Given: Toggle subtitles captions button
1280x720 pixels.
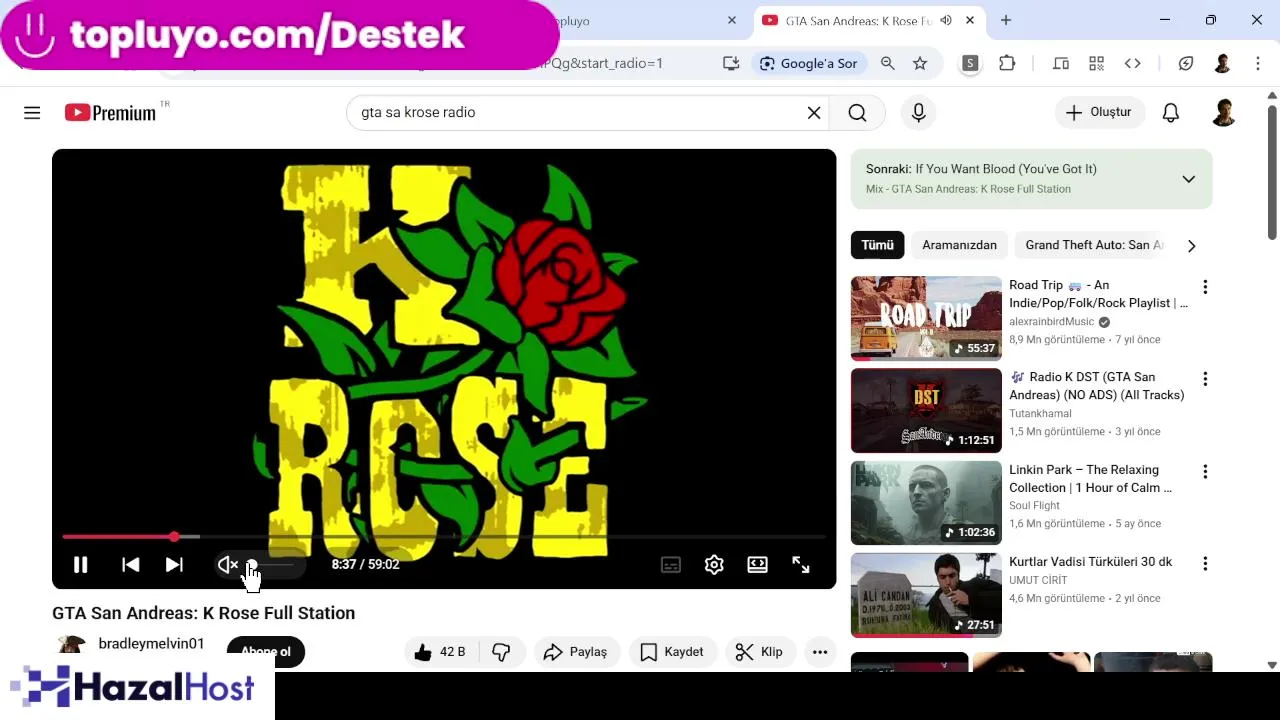Looking at the screenshot, I should tap(671, 565).
